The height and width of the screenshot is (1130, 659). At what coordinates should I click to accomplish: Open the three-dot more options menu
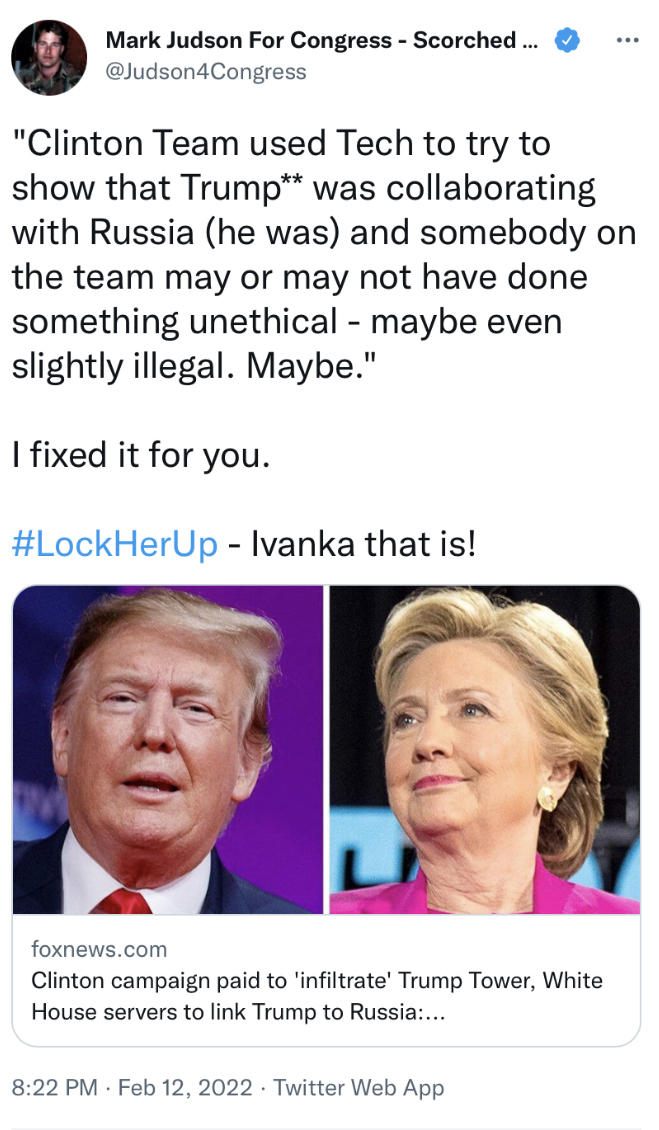click(x=627, y=40)
